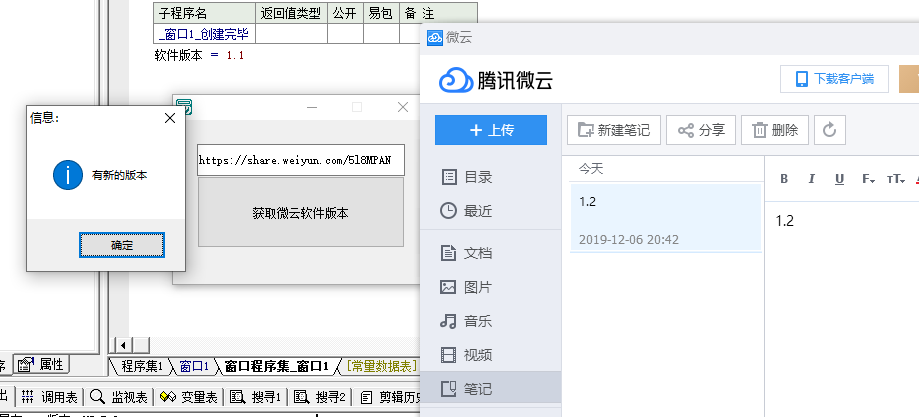Click the 删除 trash button

[x=775, y=130]
